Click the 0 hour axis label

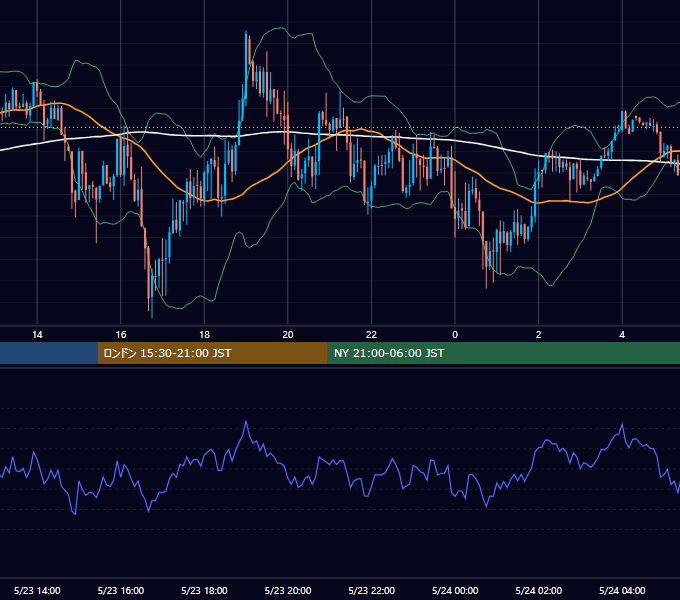click(455, 335)
